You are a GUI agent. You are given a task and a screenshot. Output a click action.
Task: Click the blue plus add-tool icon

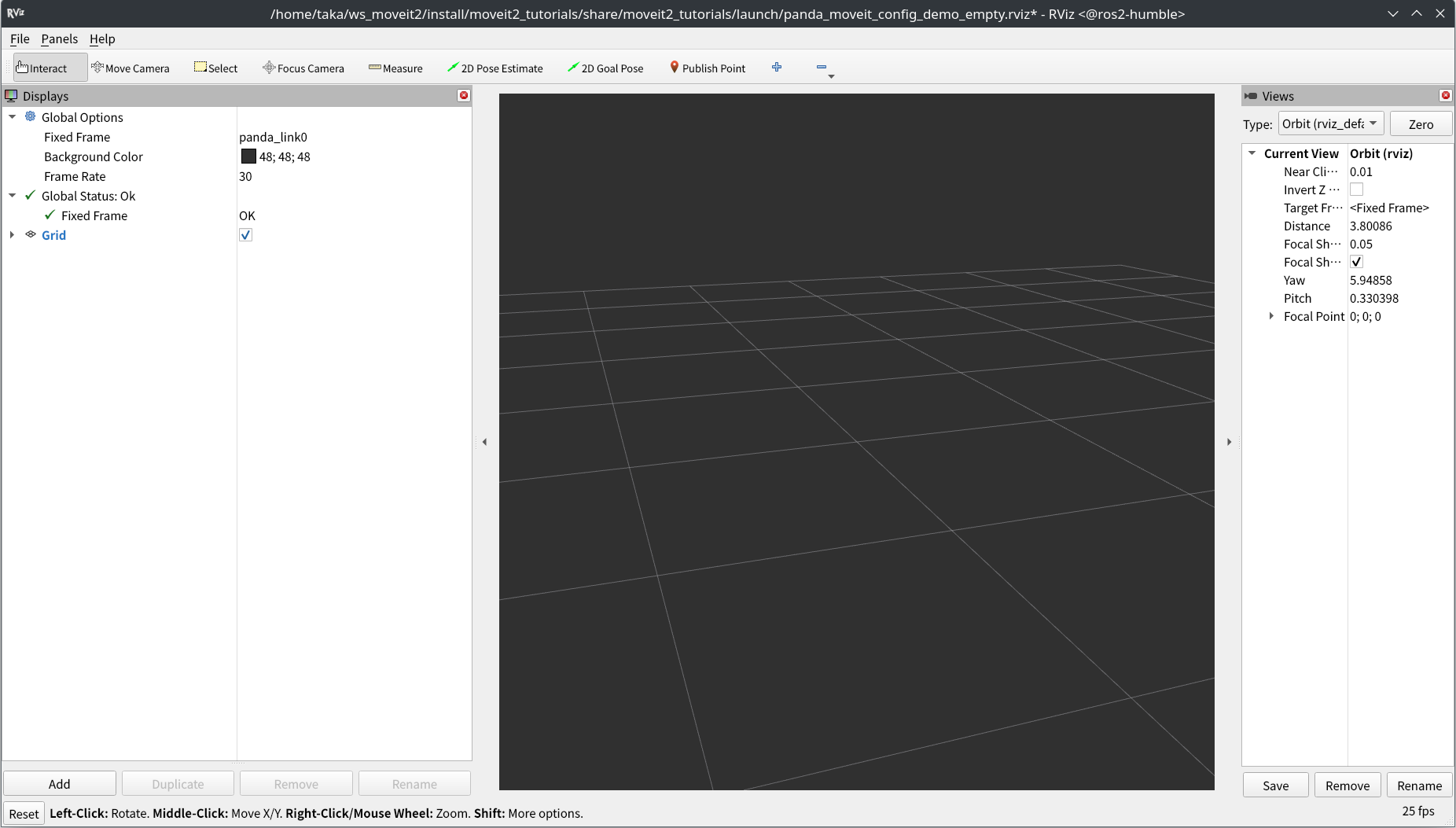tap(777, 67)
